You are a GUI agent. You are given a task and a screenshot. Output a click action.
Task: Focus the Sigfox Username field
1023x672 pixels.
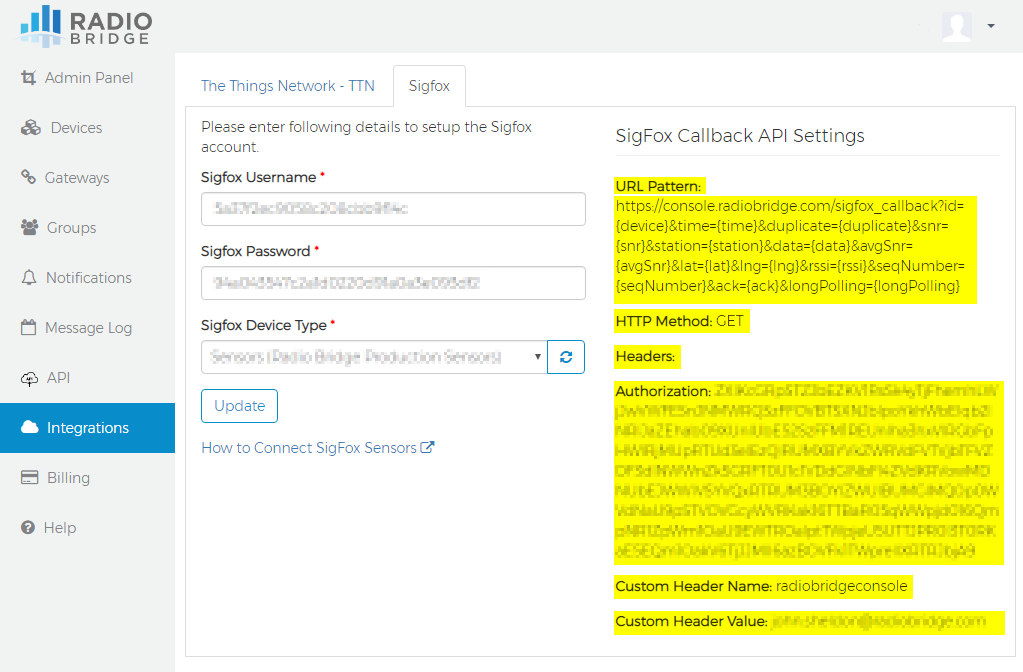pyautogui.click(x=393, y=209)
